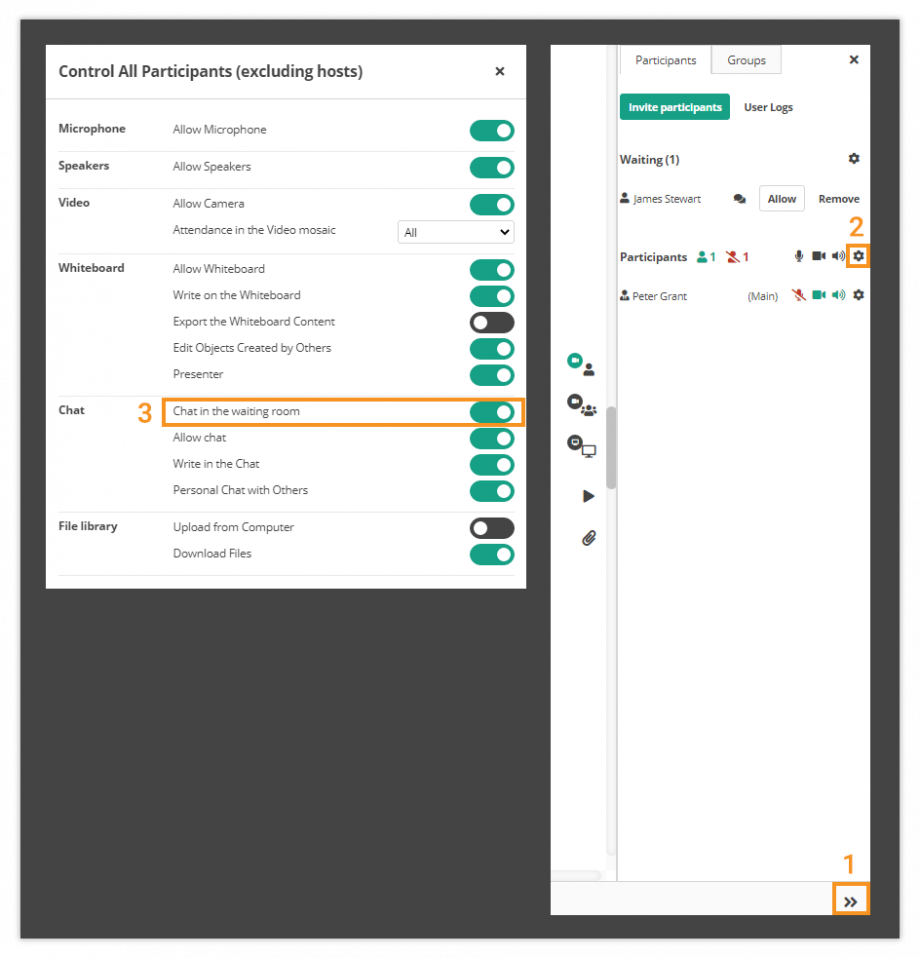Click the camera icon next to Peter Grant
Viewport: 920px width, 958px height.
click(818, 295)
